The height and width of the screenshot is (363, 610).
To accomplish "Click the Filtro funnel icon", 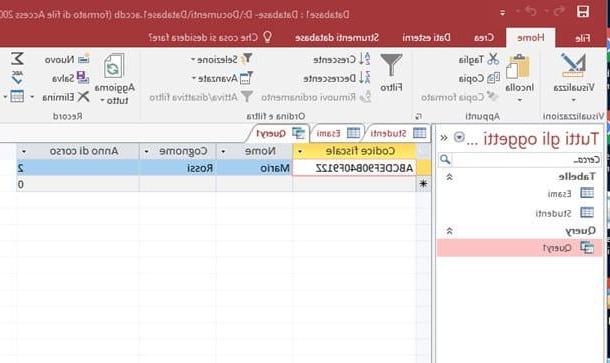I will pyautogui.click(x=391, y=65).
